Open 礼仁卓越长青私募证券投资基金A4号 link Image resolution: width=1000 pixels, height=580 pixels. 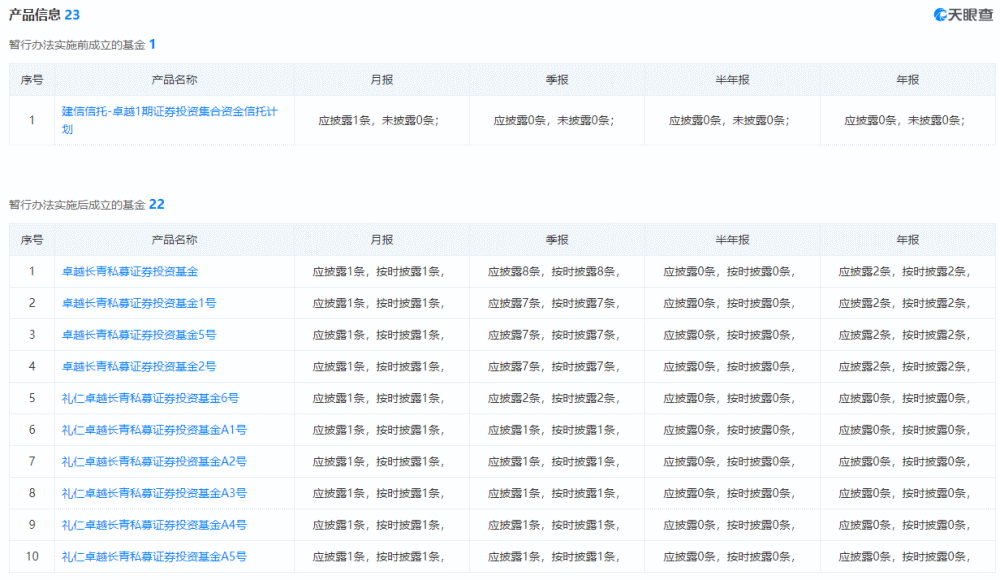154,525
